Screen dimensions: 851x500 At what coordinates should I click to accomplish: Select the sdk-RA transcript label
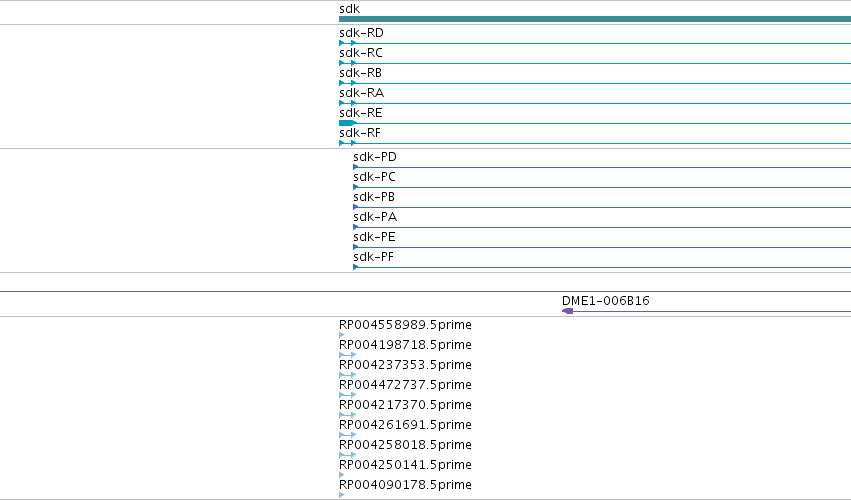361,93
